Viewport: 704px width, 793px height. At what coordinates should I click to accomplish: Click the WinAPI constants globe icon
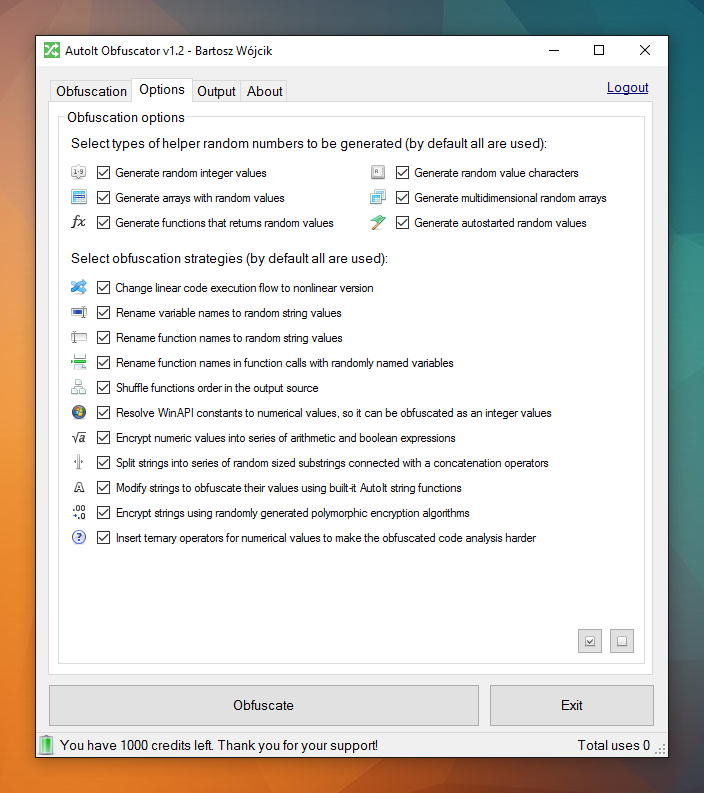pos(78,412)
